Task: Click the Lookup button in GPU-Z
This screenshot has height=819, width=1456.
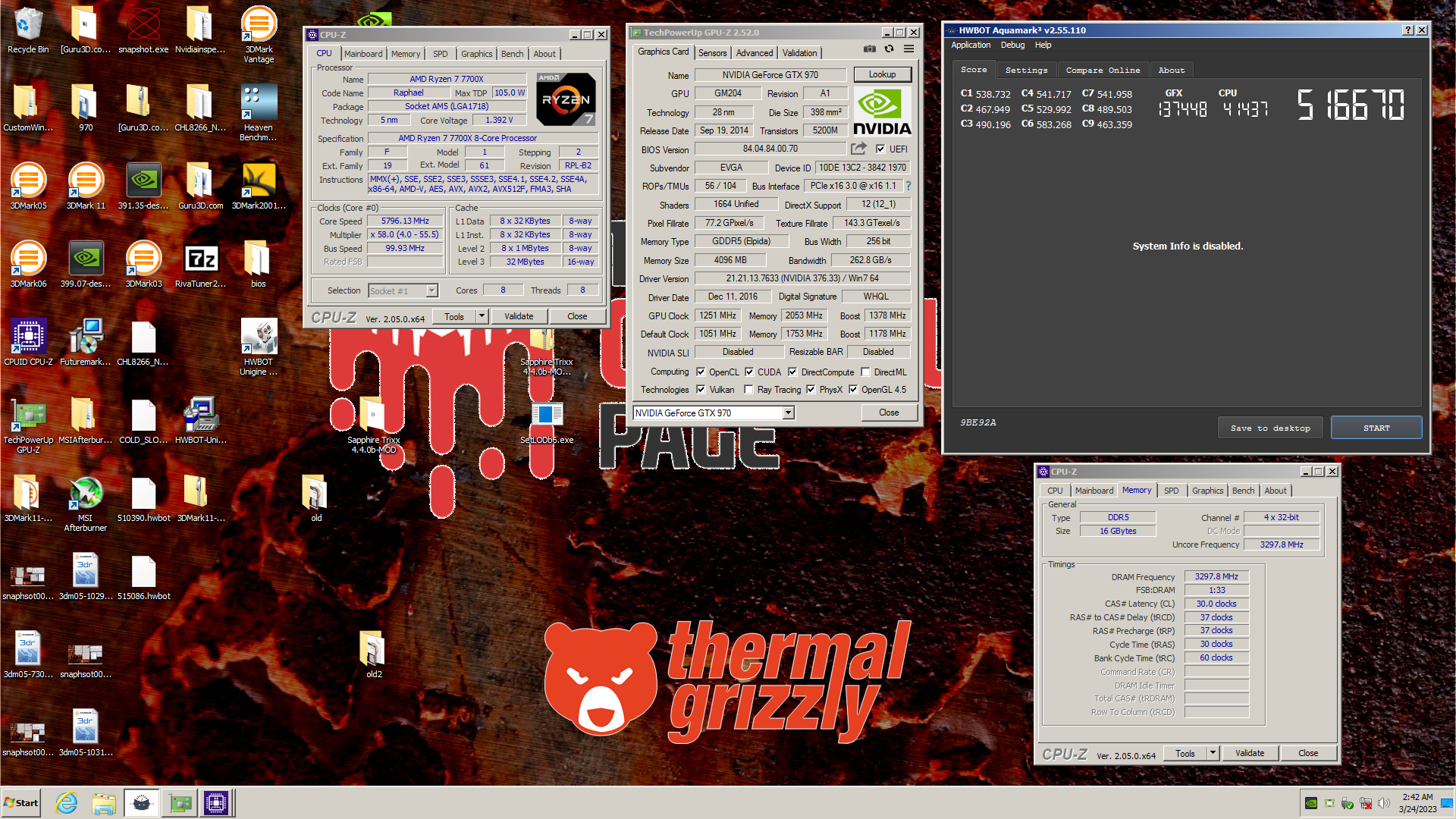Action: click(x=882, y=74)
